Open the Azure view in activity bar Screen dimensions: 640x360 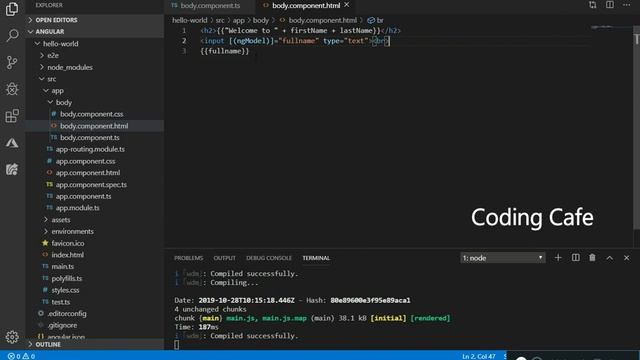point(12,143)
